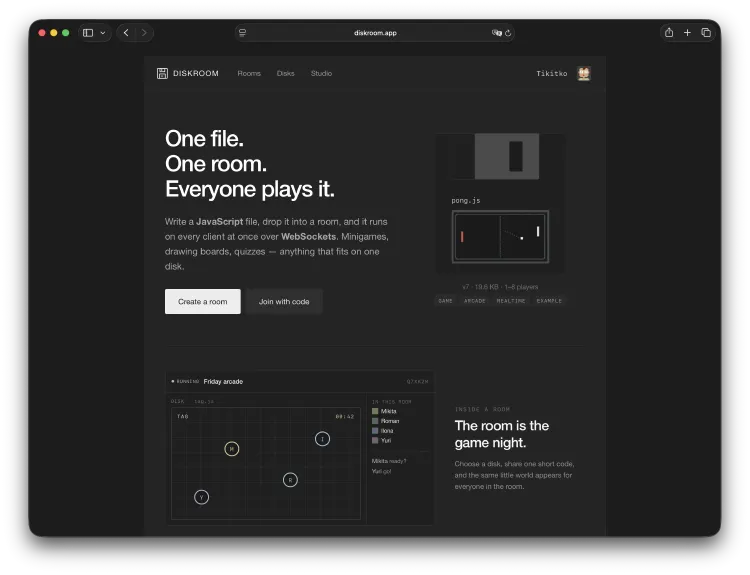
Task: Click the 'The room is the game night.' heading
Action: 502,434
